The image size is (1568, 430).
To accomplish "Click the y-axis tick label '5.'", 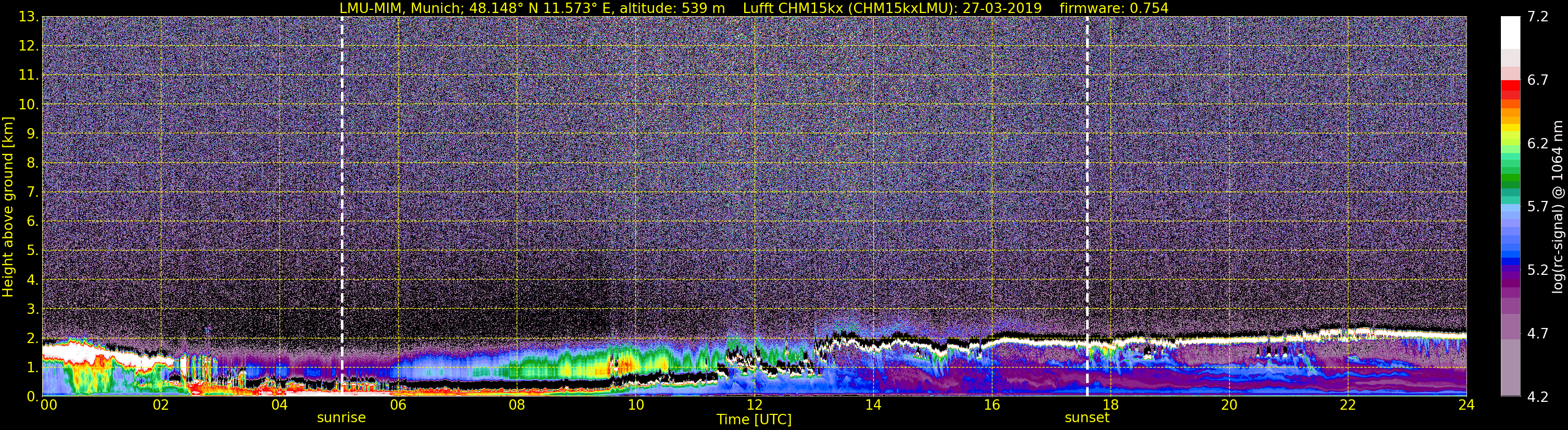I will click(32, 251).
